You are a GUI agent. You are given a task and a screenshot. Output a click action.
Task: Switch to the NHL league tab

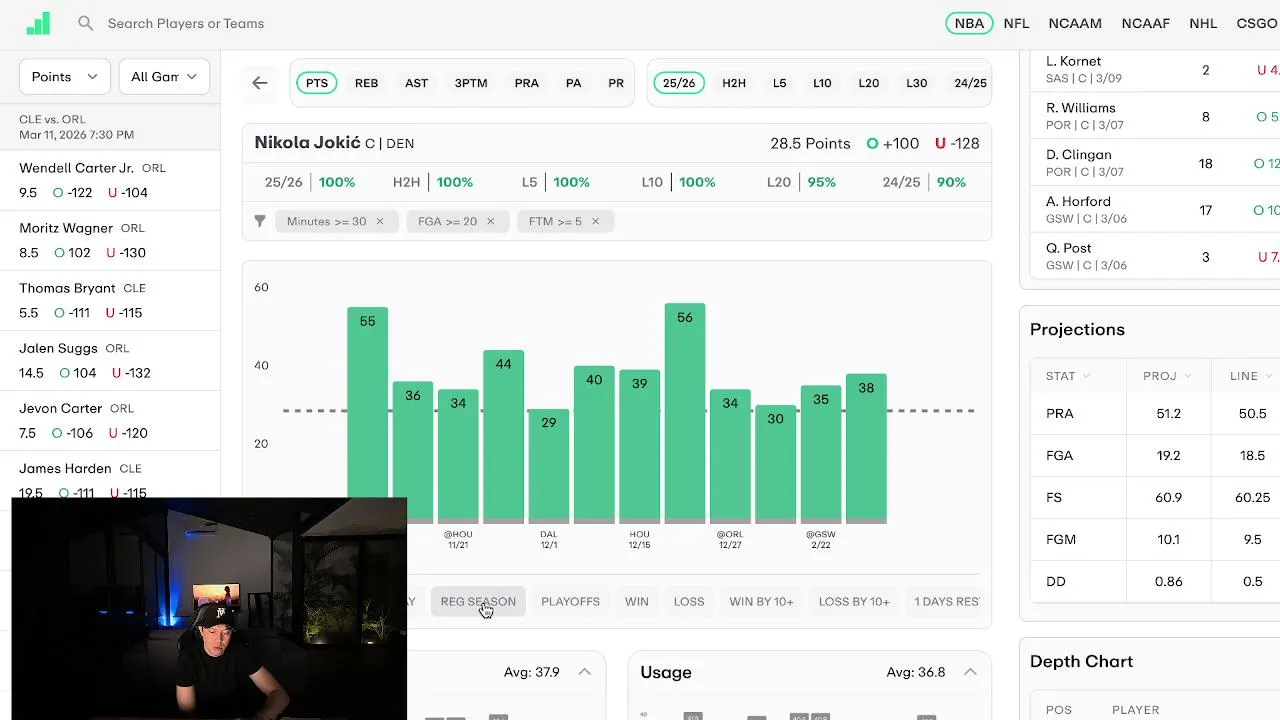pos(1203,23)
